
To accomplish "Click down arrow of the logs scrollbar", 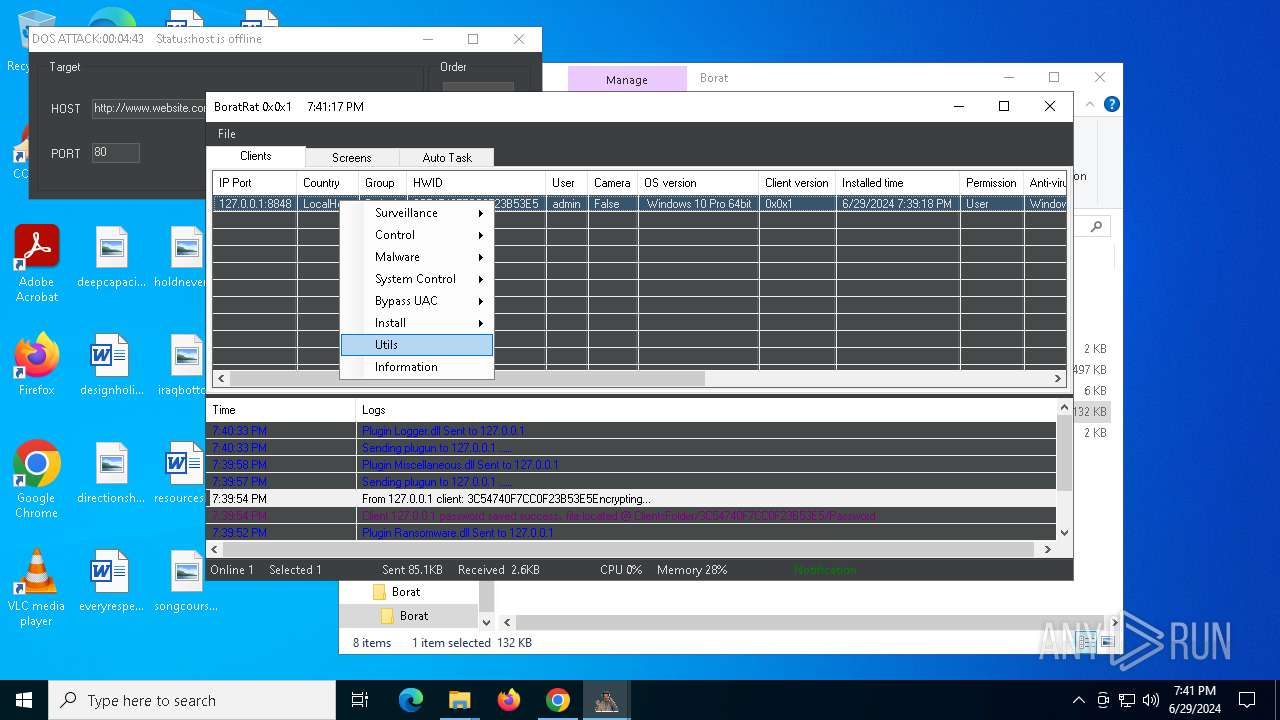I will 1065,533.
